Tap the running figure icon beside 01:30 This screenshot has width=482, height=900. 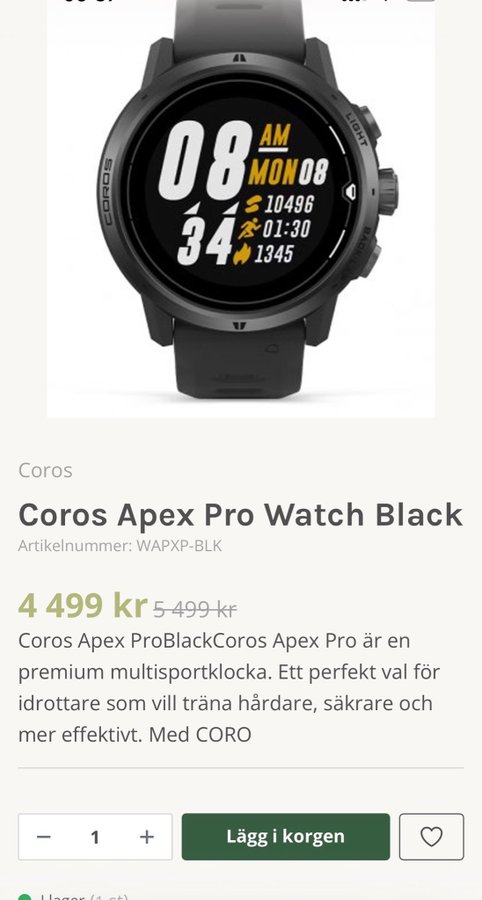(x=250, y=228)
